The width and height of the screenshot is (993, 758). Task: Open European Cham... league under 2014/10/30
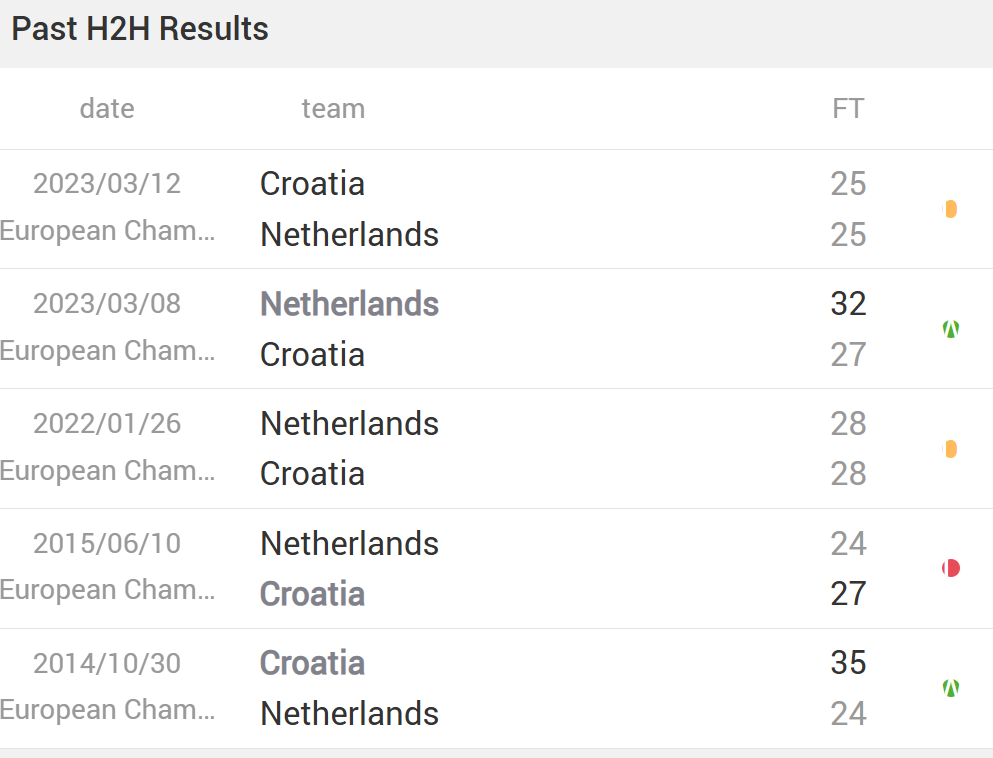(x=107, y=710)
